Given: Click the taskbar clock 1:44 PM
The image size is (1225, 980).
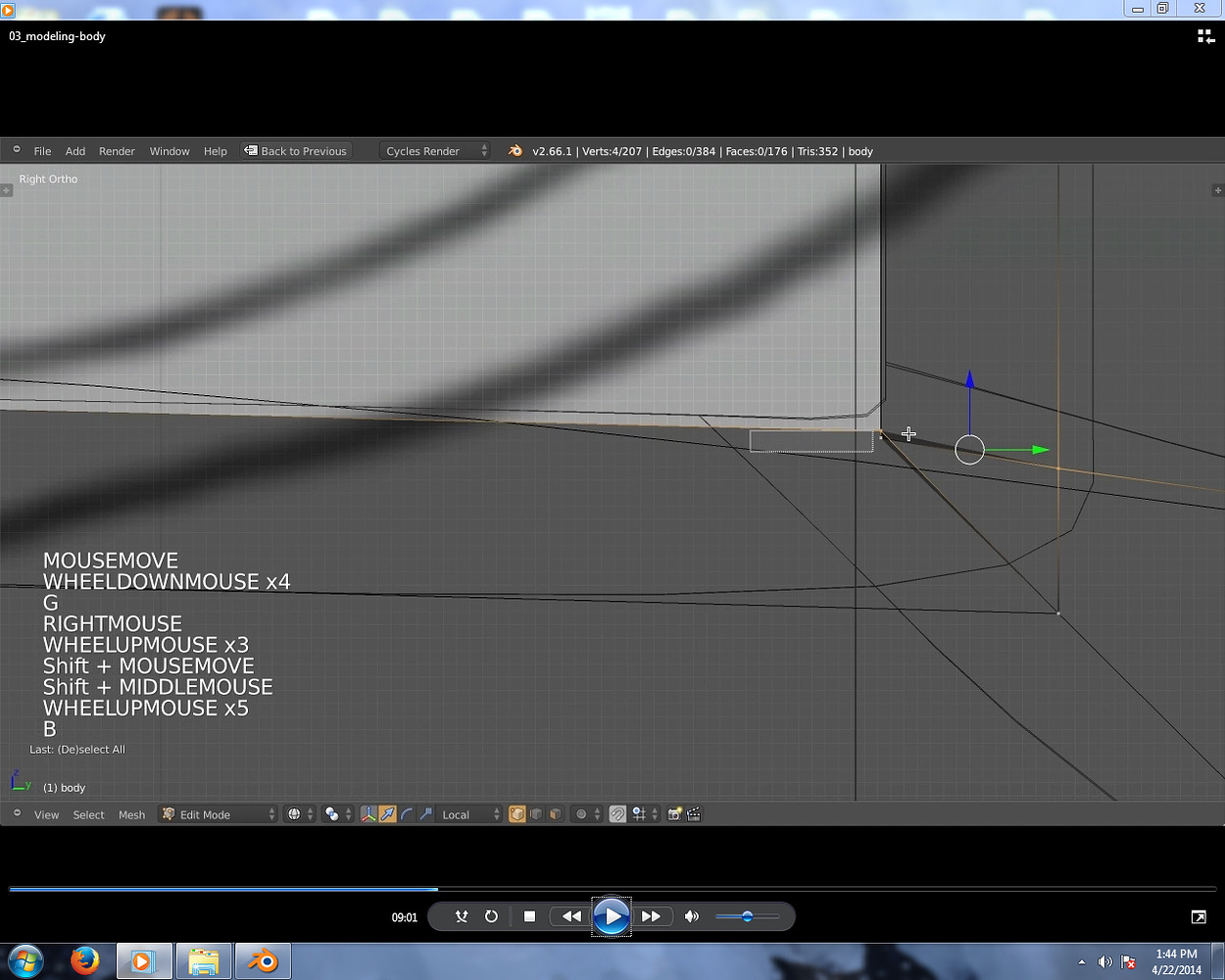Looking at the screenshot, I should click(1176, 954).
